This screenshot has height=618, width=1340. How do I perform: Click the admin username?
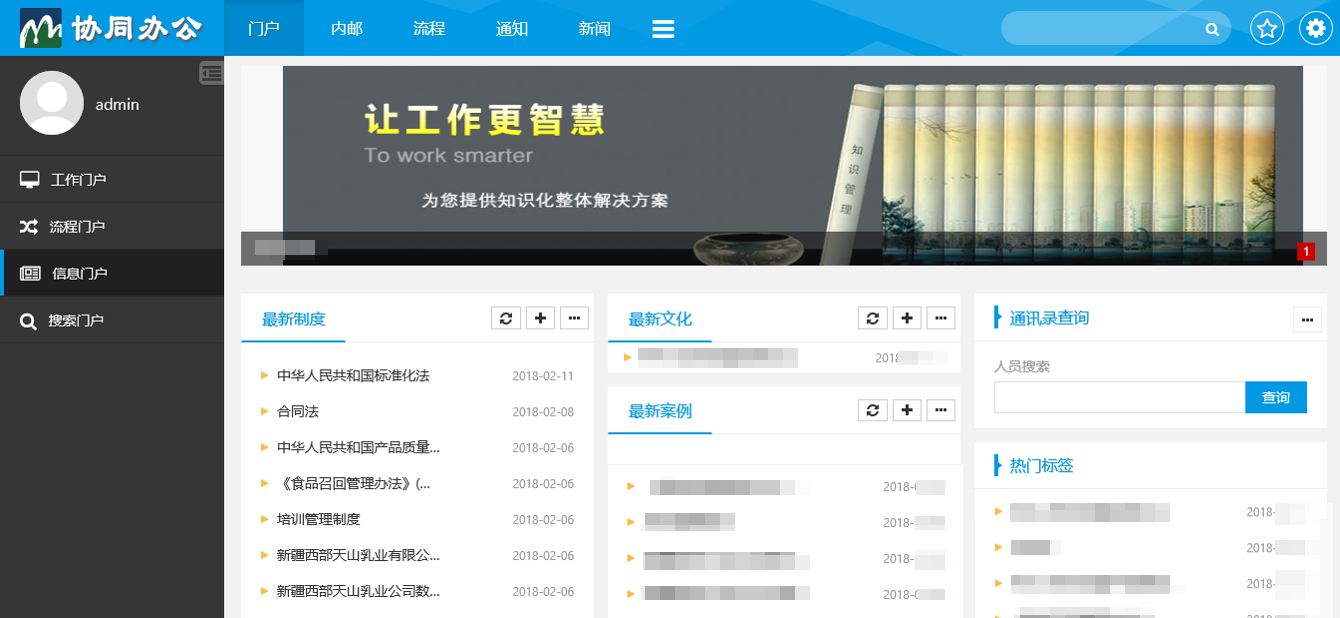pos(117,104)
